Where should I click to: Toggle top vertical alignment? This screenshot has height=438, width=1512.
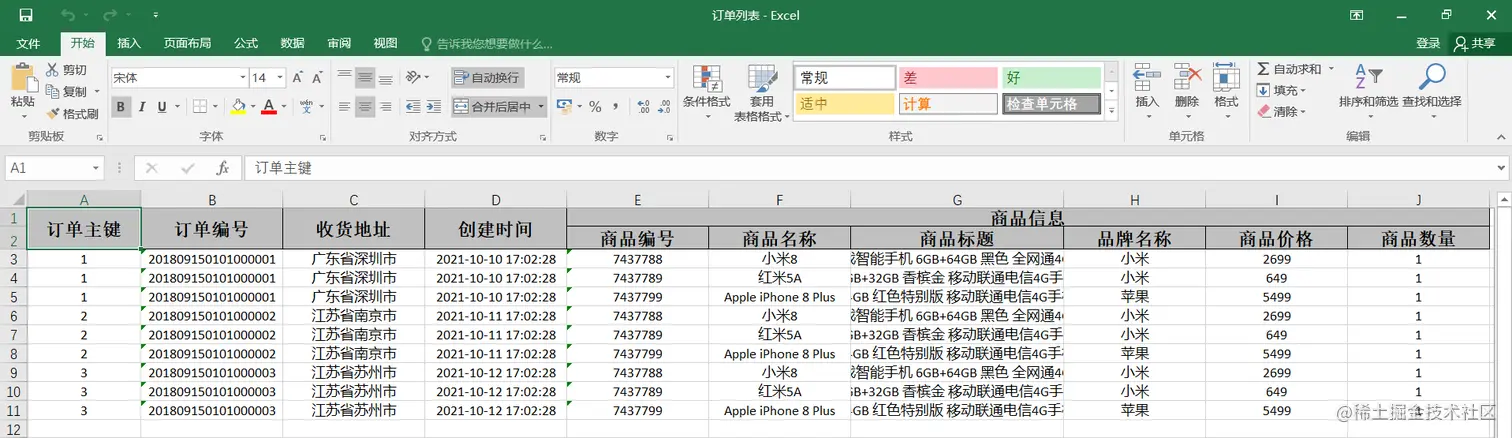pyautogui.click(x=344, y=77)
